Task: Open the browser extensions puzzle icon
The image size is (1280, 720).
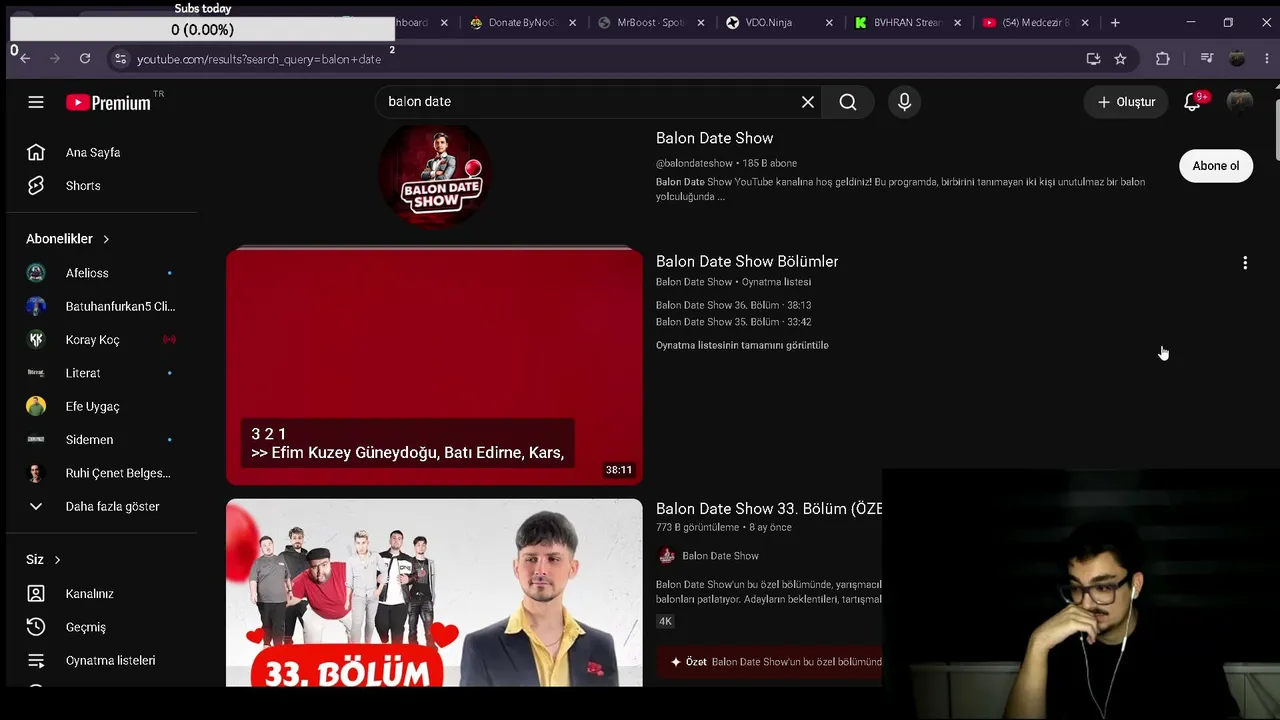Action: click(x=1162, y=59)
